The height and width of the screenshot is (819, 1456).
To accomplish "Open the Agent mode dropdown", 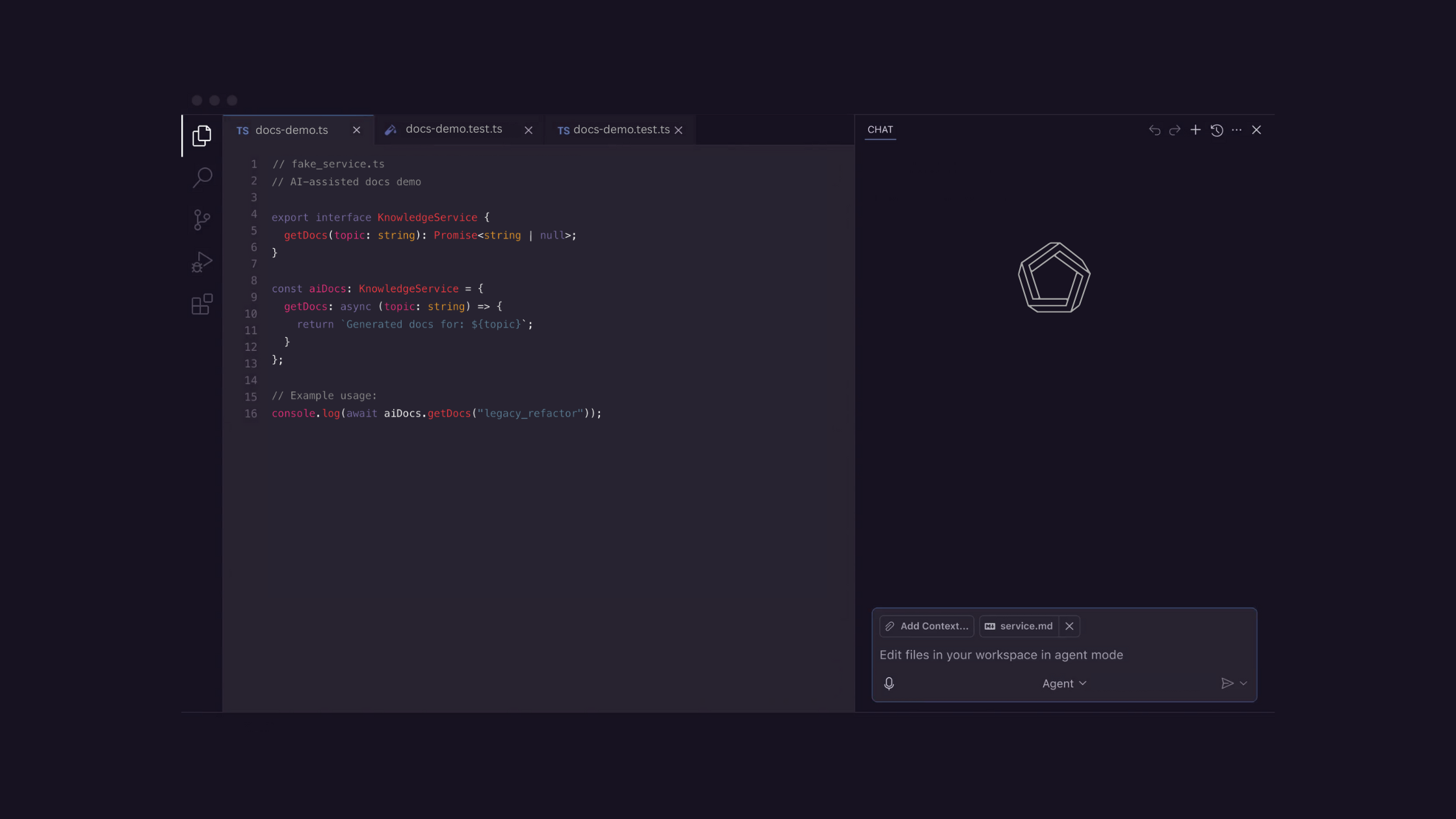I will click(1064, 683).
